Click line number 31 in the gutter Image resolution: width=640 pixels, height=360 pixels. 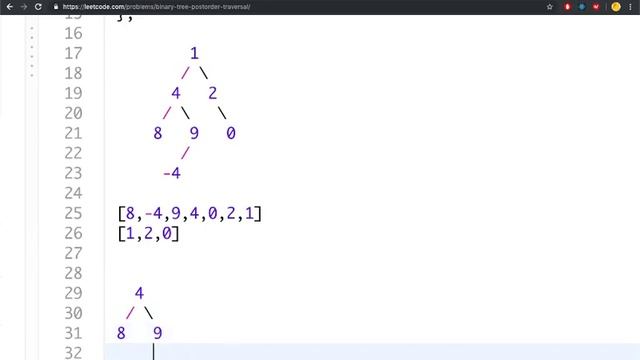pyautogui.click(x=73, y=333)
